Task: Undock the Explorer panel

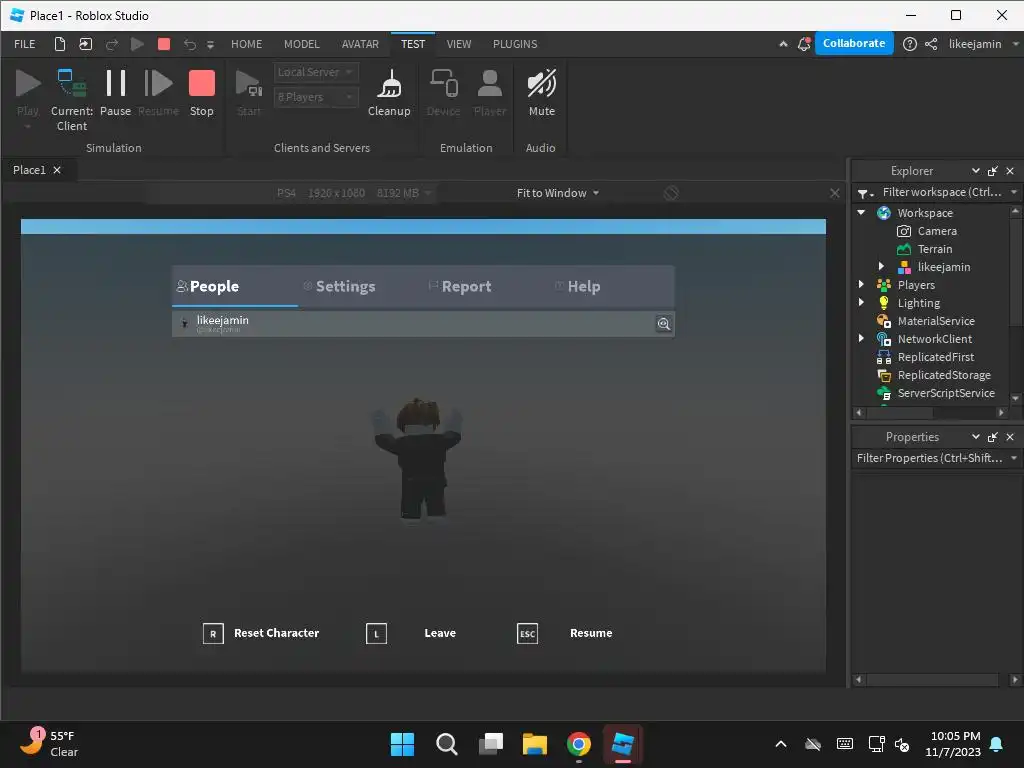Action: (x=993, y=171)
